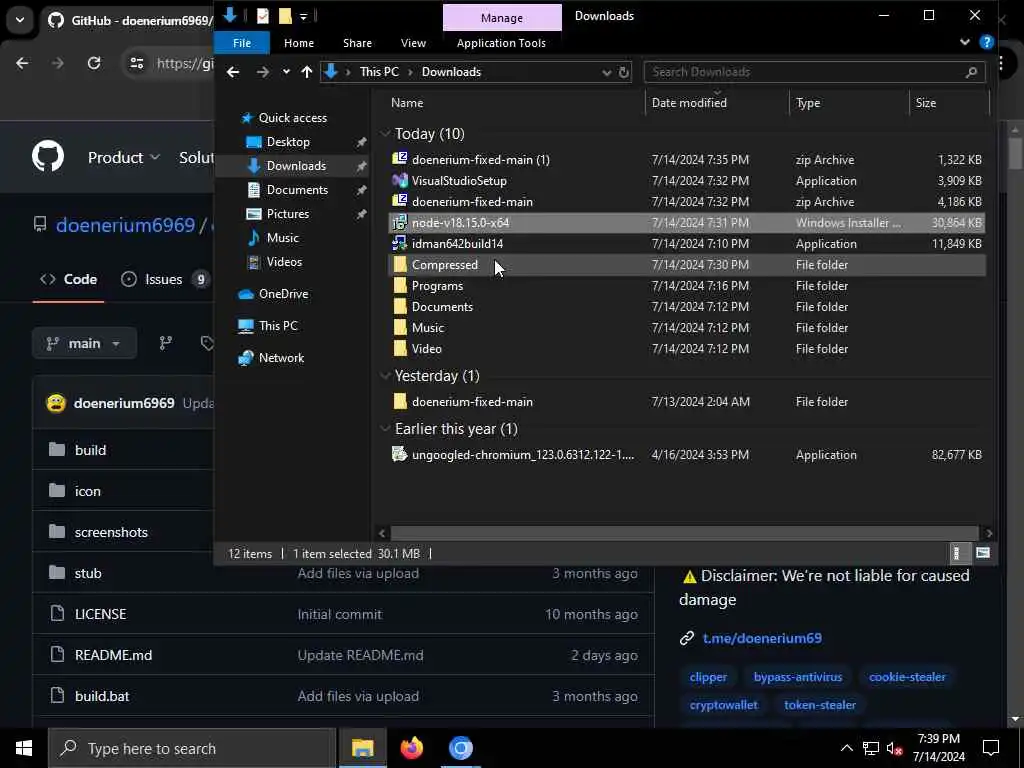The height and width of the screenshot is (768, 1024).
Task: Select OneDrive in the navigation pane
Action: point(283,294)
